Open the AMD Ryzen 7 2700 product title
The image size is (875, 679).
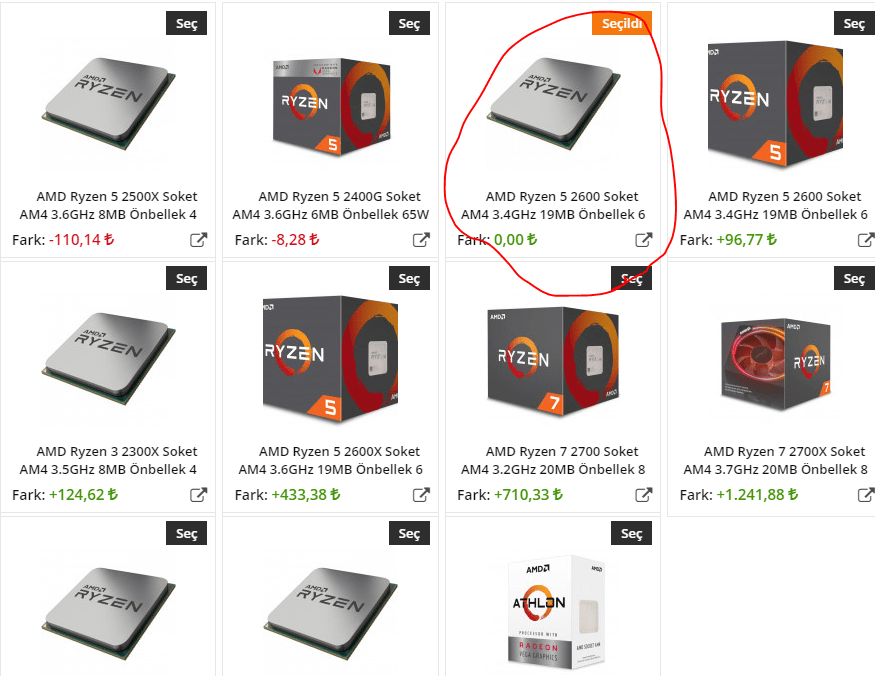point(553,460)
